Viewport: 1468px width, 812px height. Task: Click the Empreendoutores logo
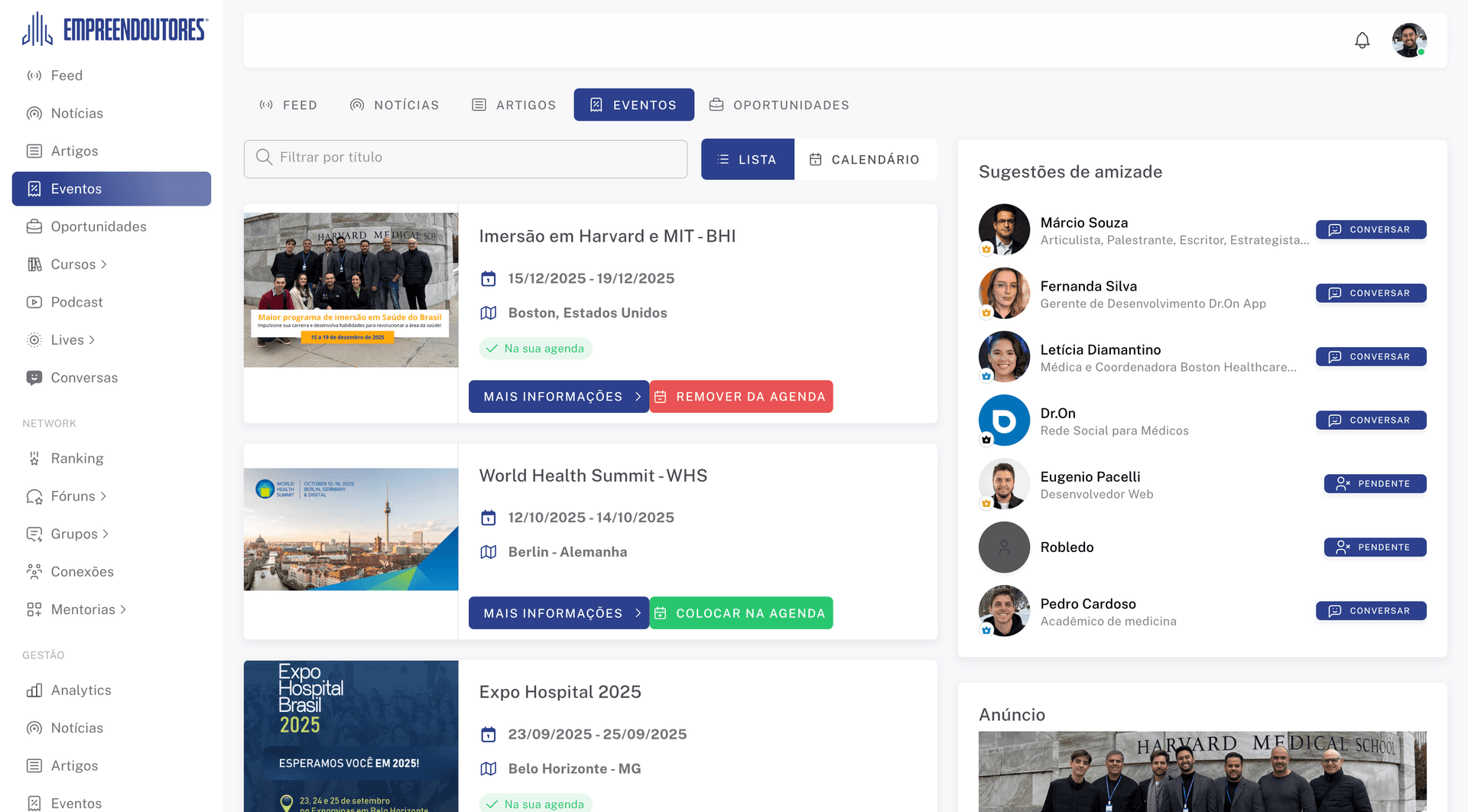tap(115, 30)
